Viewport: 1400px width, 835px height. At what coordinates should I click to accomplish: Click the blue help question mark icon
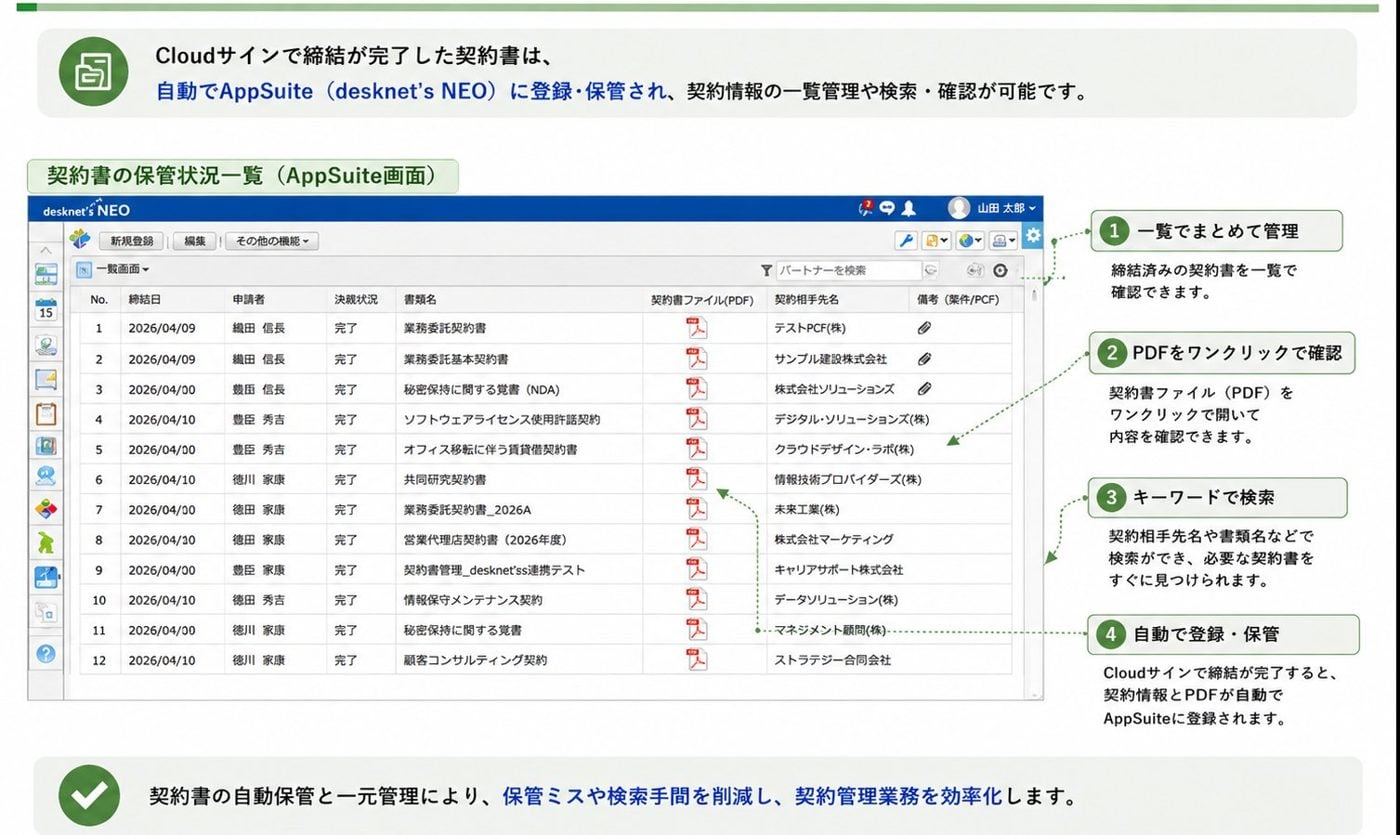[46, 654]
